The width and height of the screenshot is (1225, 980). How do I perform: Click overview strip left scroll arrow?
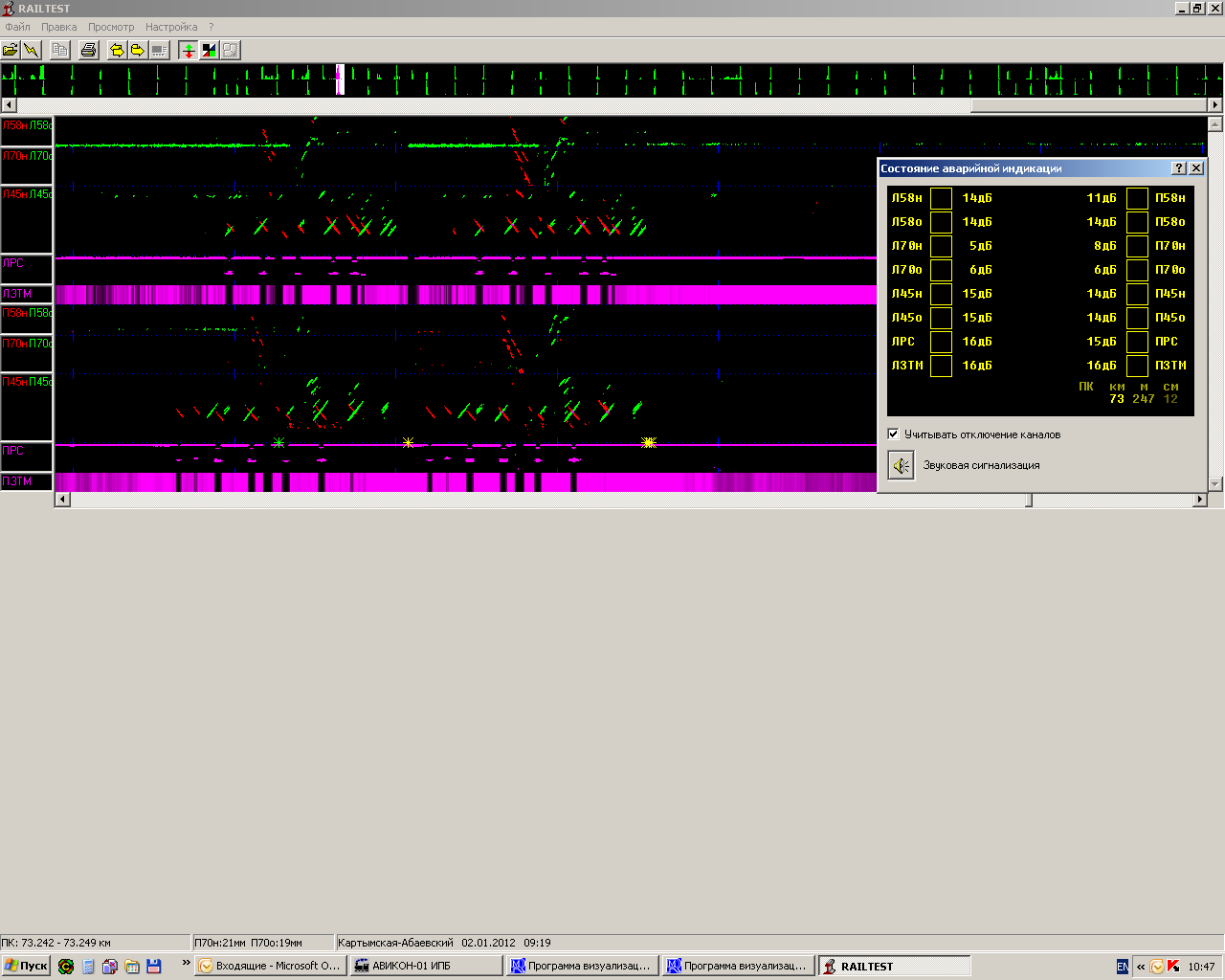(9, 105)
